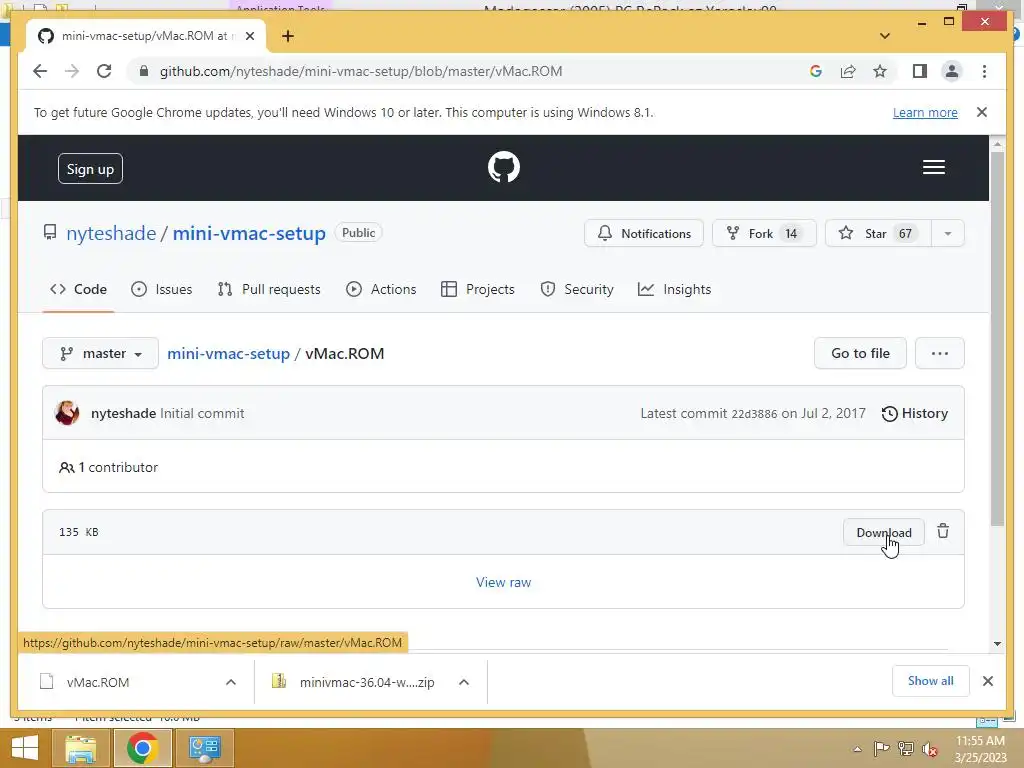Bookmark page with star icon

[x=880, y=71]
